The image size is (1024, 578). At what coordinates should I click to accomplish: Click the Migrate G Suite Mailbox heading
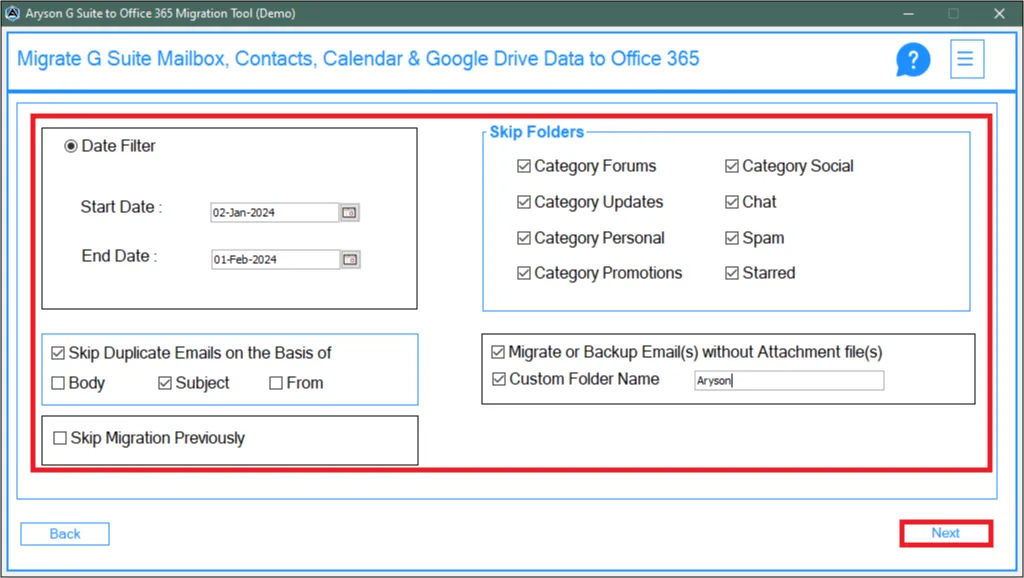358,59
